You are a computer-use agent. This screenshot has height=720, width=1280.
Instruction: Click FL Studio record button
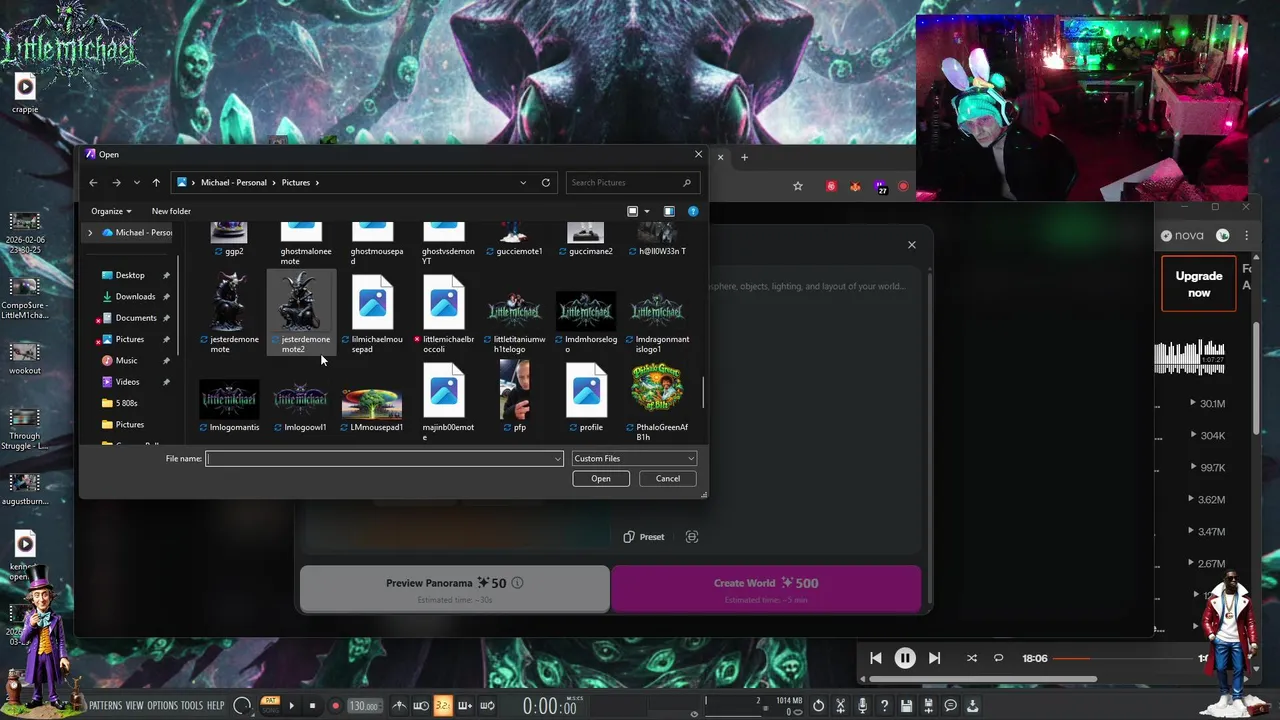pyautogui.click(x=335, y=706)
